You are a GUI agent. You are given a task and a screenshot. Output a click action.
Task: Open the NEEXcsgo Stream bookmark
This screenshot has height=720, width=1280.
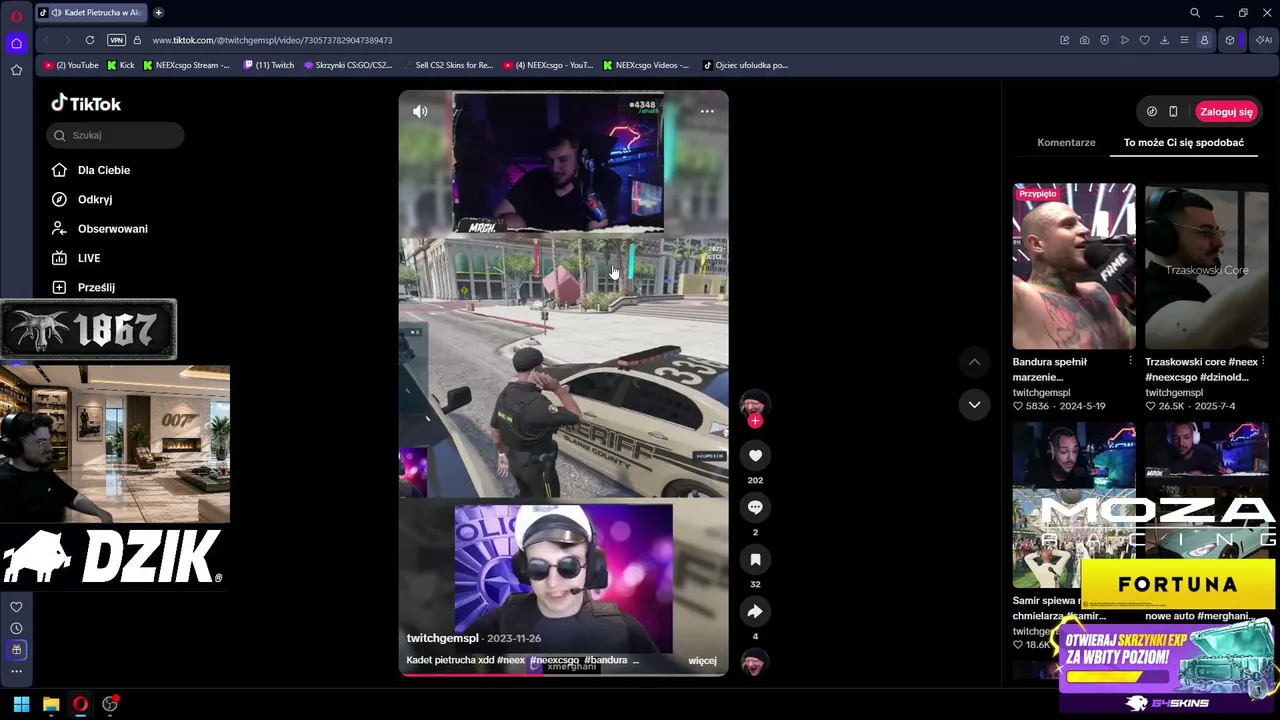[186, 65]
